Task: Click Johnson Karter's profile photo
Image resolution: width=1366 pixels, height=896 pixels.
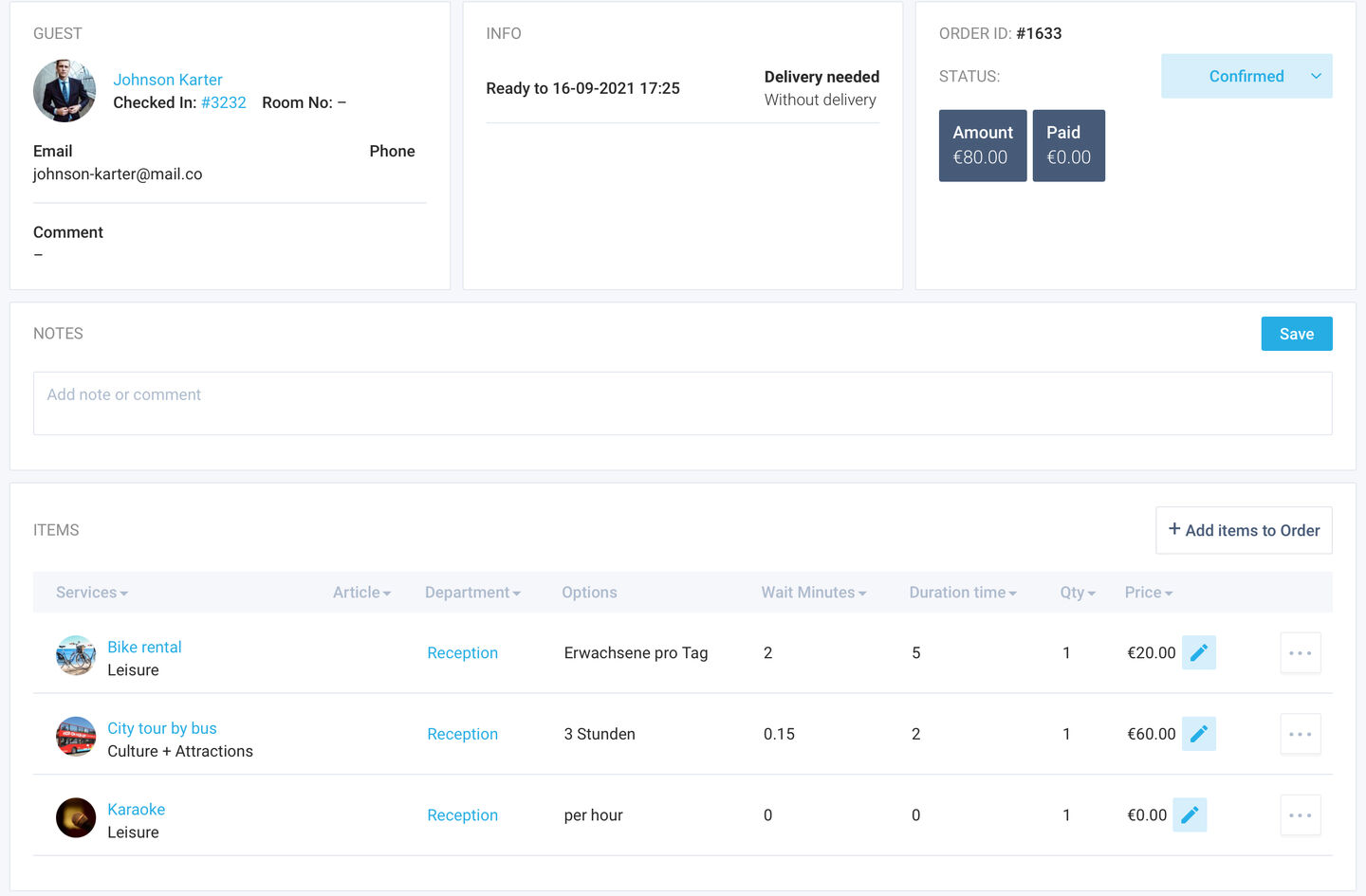Action: pos(65,91)
